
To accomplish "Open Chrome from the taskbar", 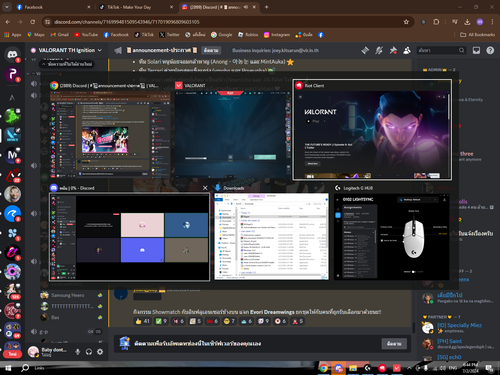I will click(x=323, y=368).
